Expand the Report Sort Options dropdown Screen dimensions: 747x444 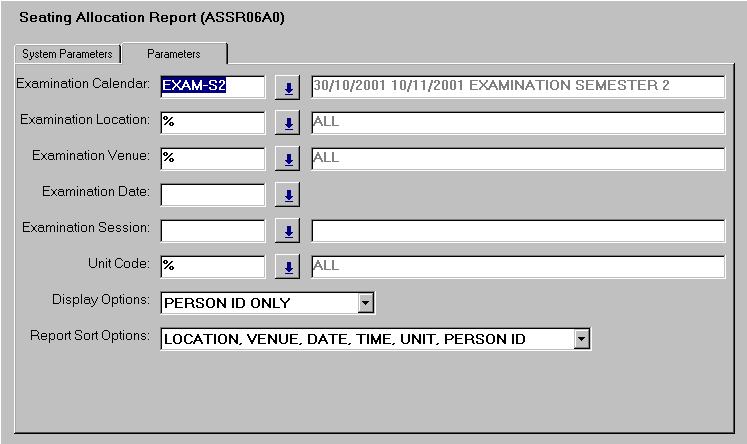point(582,340)
